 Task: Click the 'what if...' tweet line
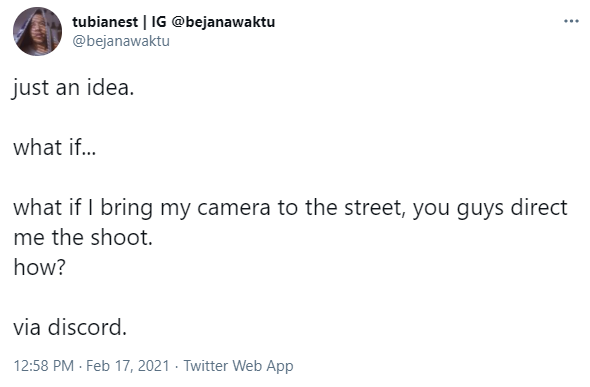click(55, 147)
